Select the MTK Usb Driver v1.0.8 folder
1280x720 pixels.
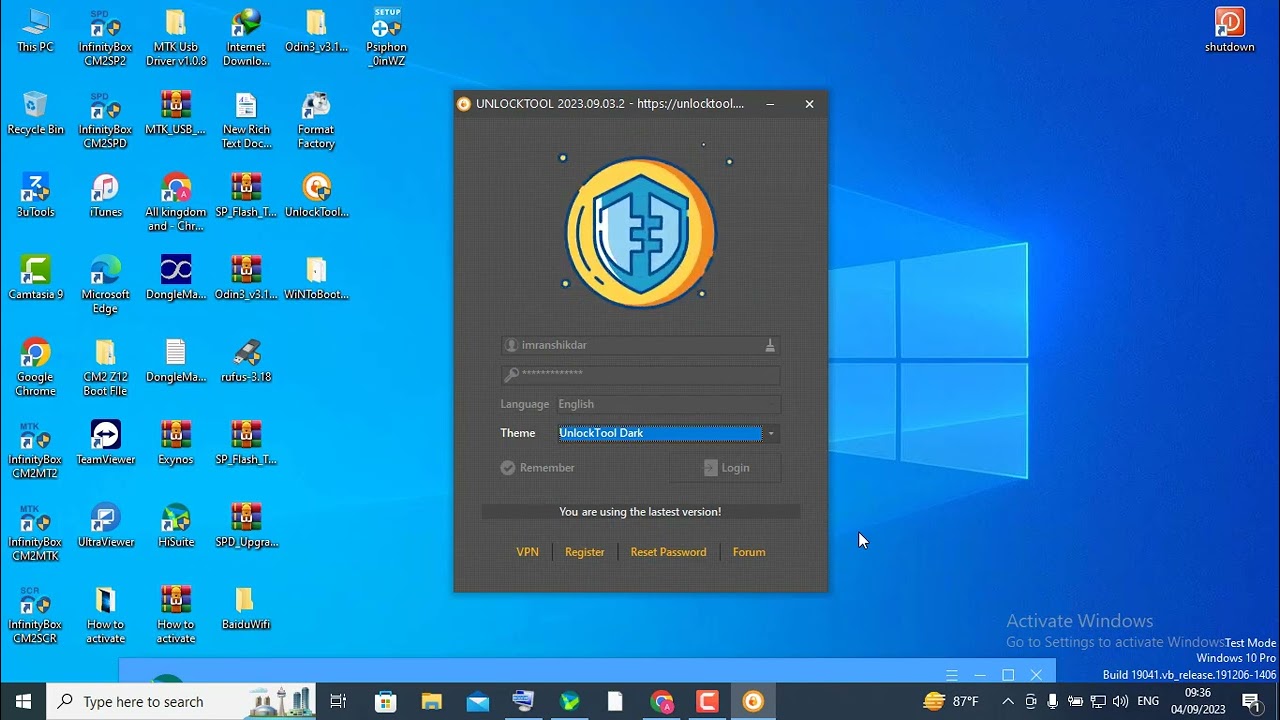(176, 37)
